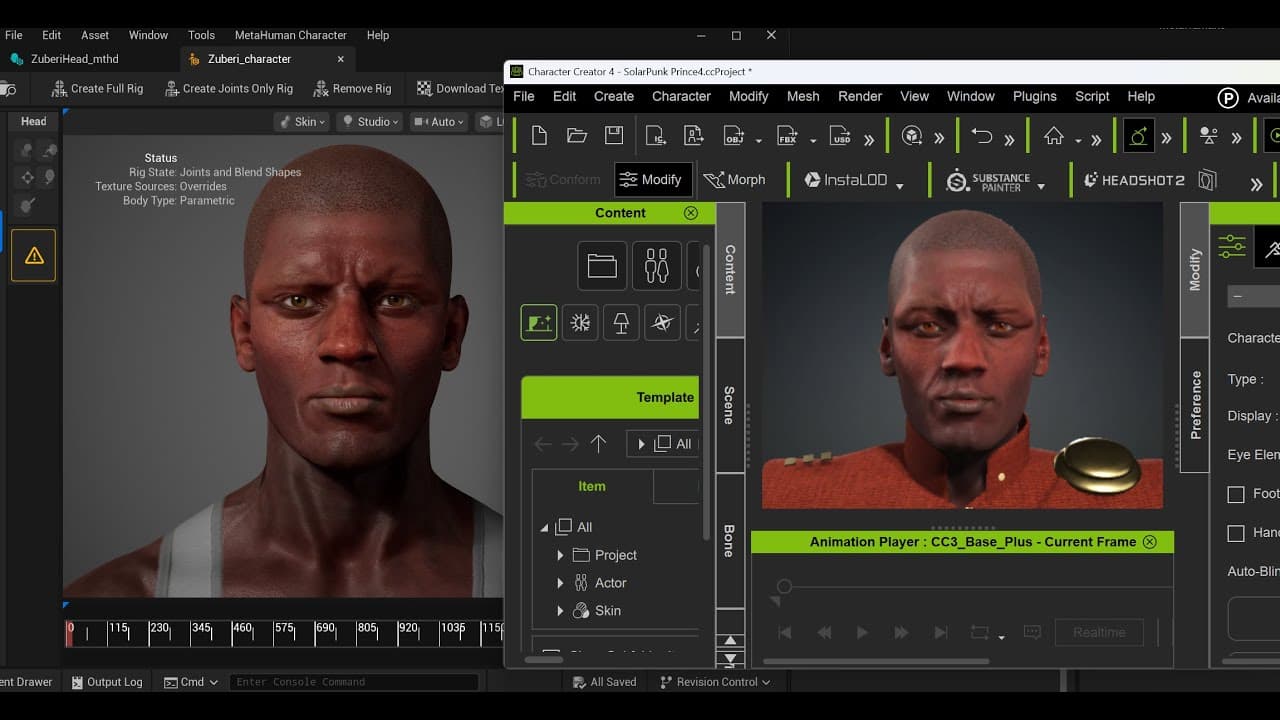Click the Play button in Animation Player

coord(862,632)
